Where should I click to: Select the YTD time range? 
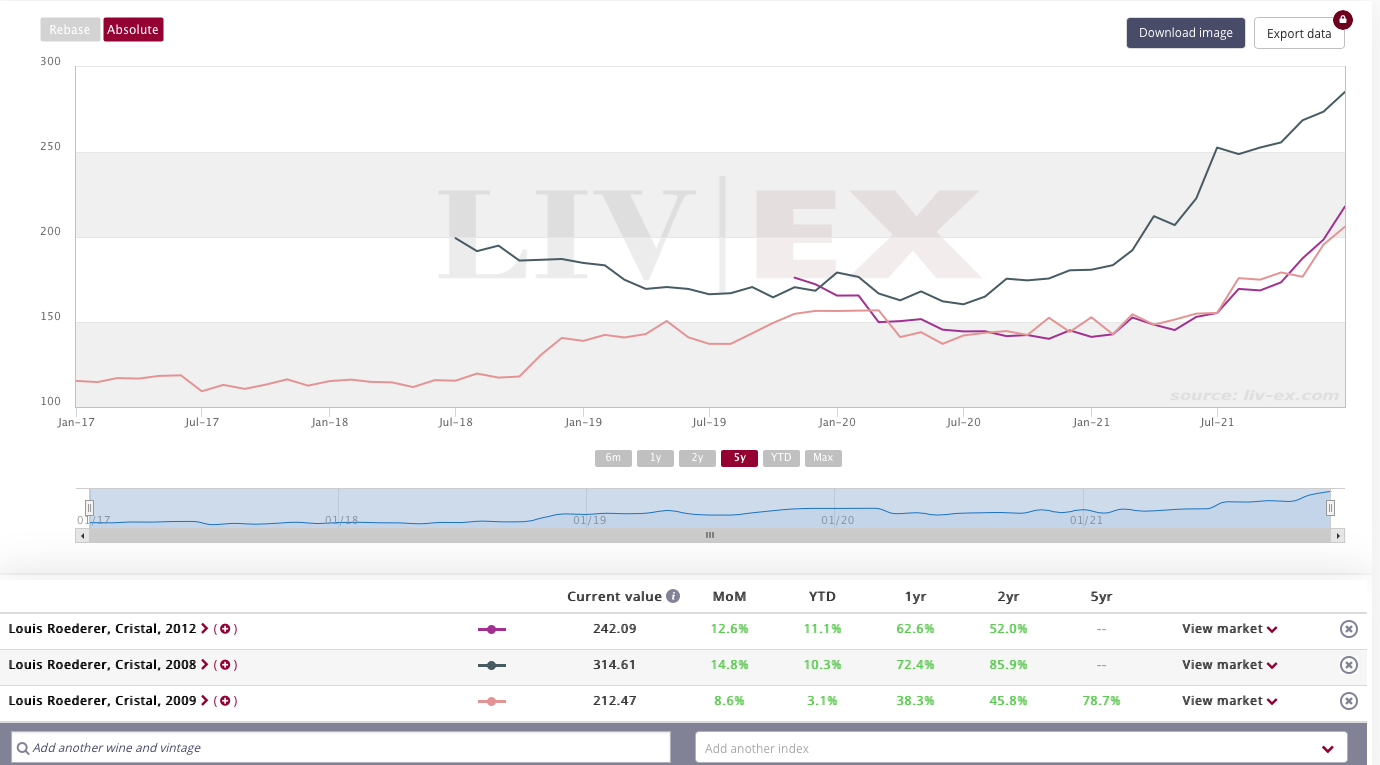pyautogui.click(x=781, y=458)
